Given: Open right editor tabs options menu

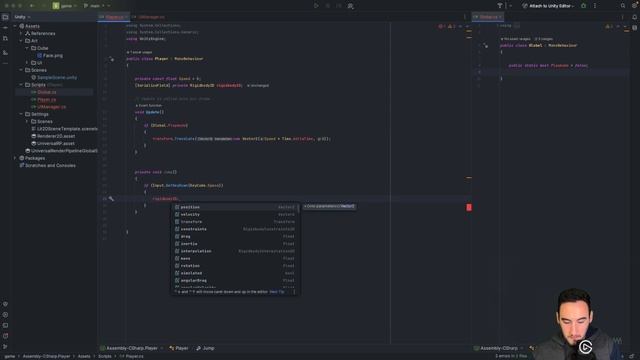Looking at the screenshot, I should pos(622,17).
